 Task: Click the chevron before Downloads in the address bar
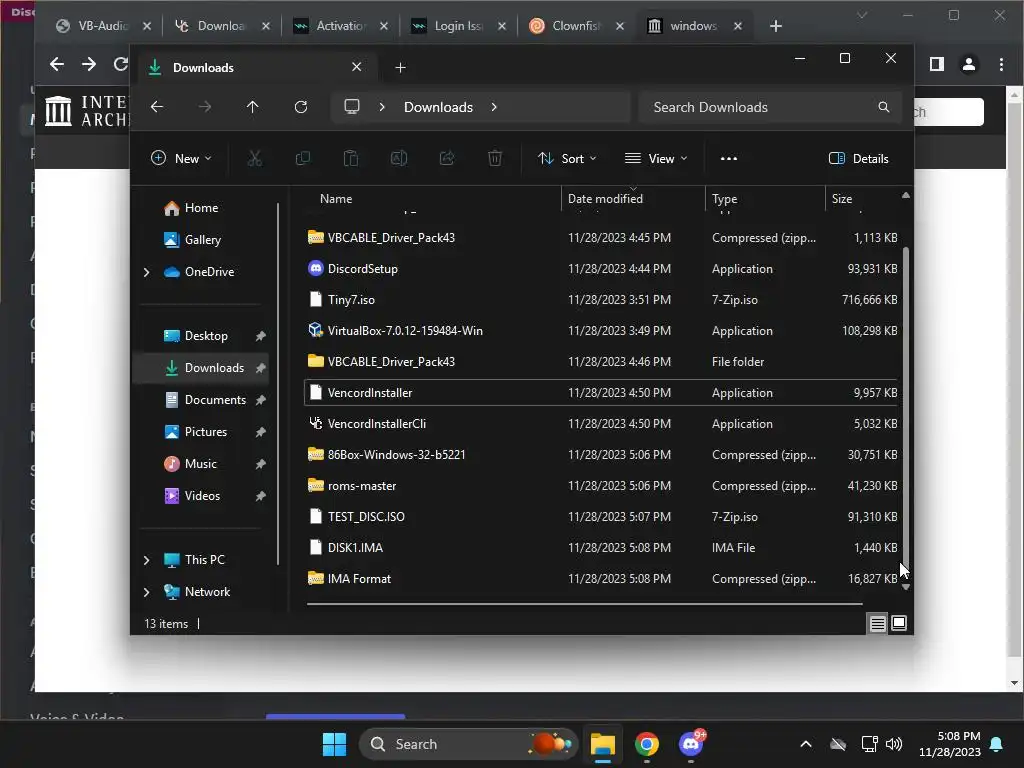382,106
